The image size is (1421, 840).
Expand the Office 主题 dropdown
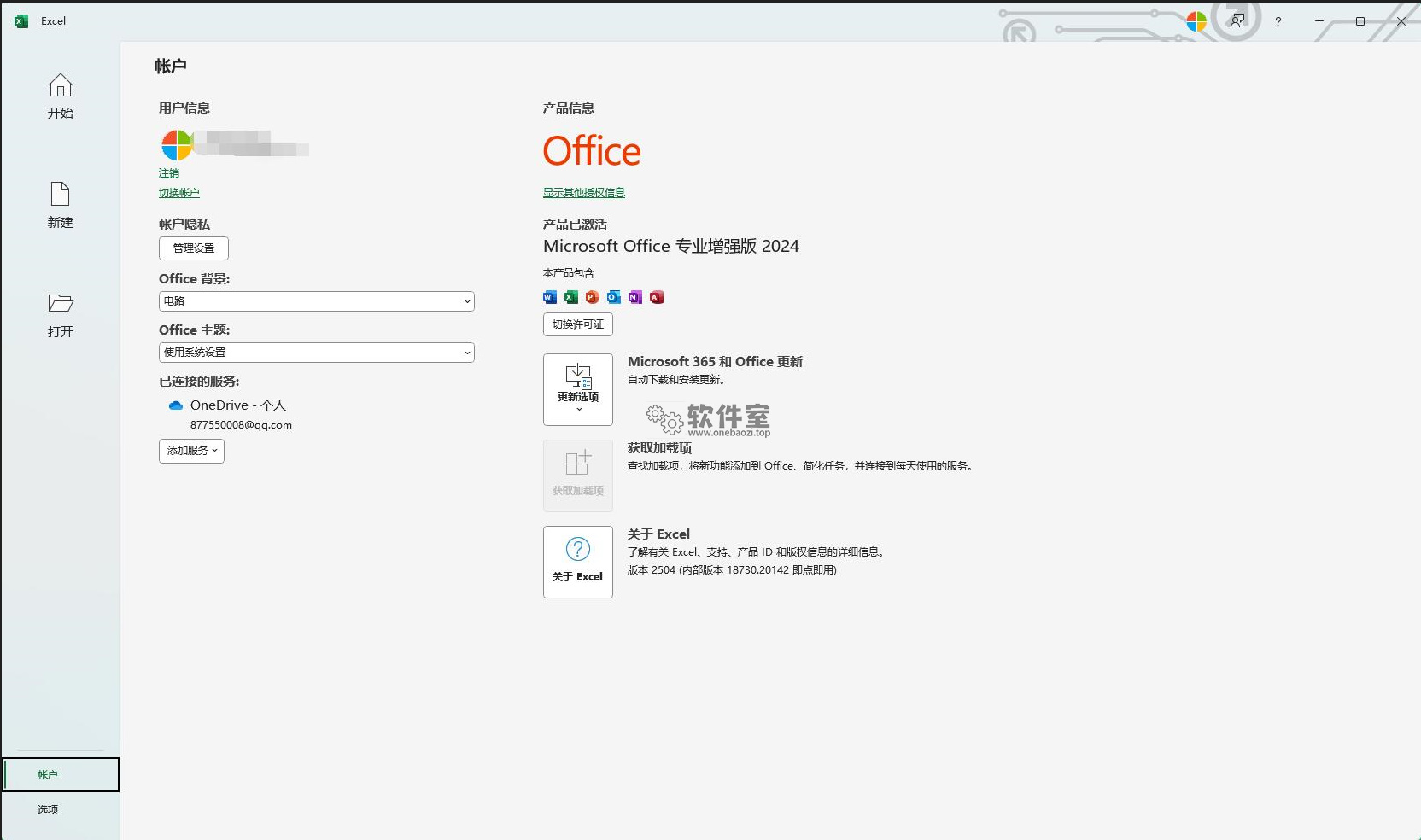pyautogui.click(x=317, y=353)
